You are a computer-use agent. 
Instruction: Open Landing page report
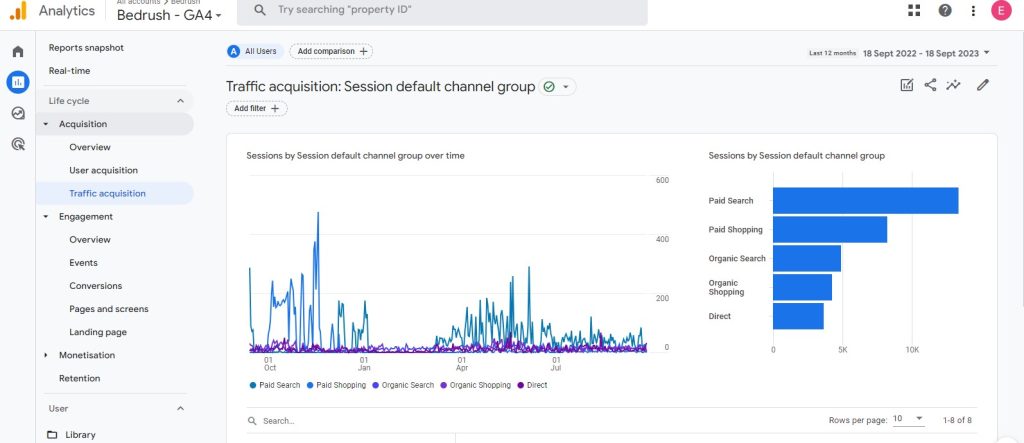(98, 333)
